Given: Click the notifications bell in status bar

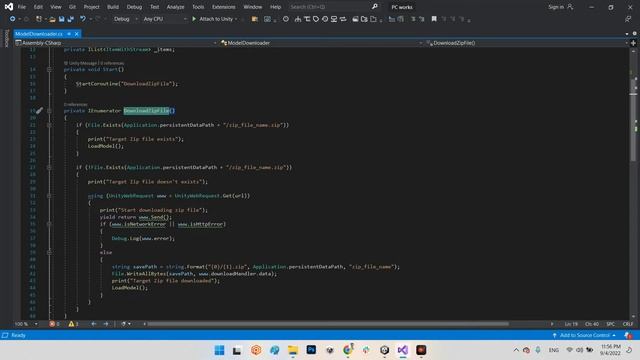Looking at the screenshot, I should [x=628, y=335].
